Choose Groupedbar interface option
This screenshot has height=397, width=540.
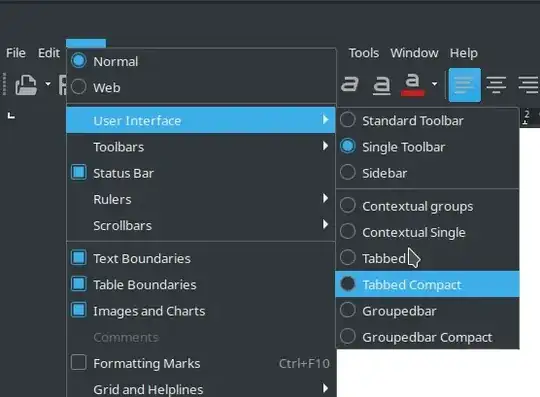[427, 311]
